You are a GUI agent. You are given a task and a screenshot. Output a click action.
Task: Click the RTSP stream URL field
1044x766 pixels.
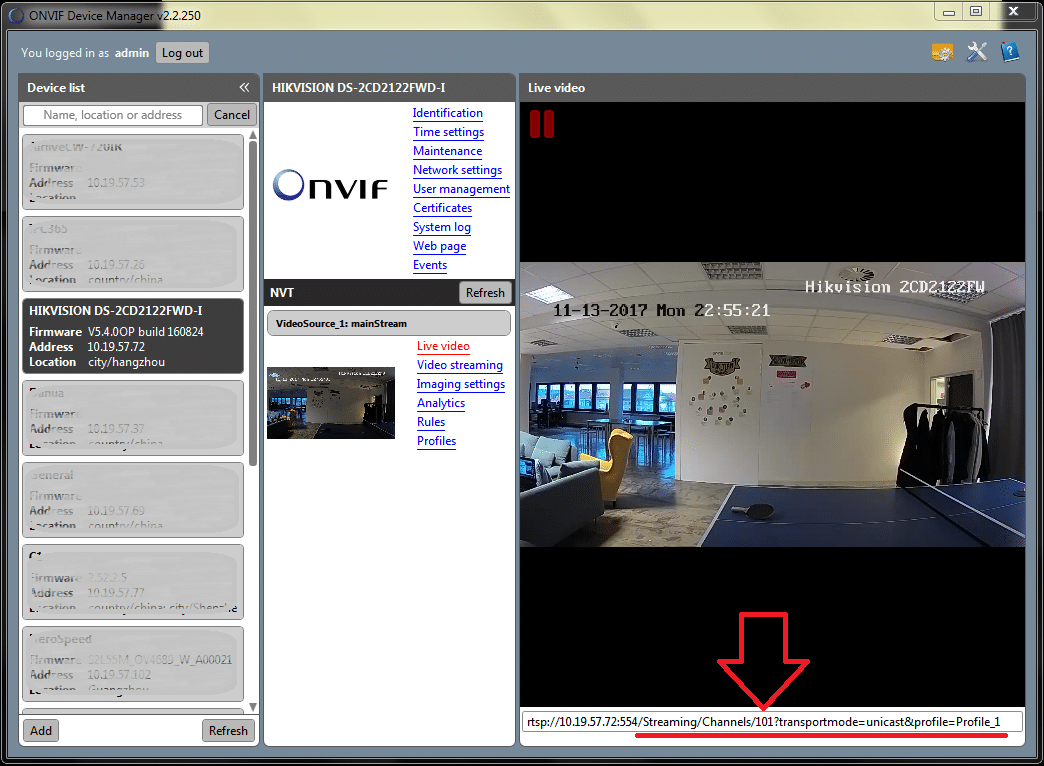coord(772,722)
